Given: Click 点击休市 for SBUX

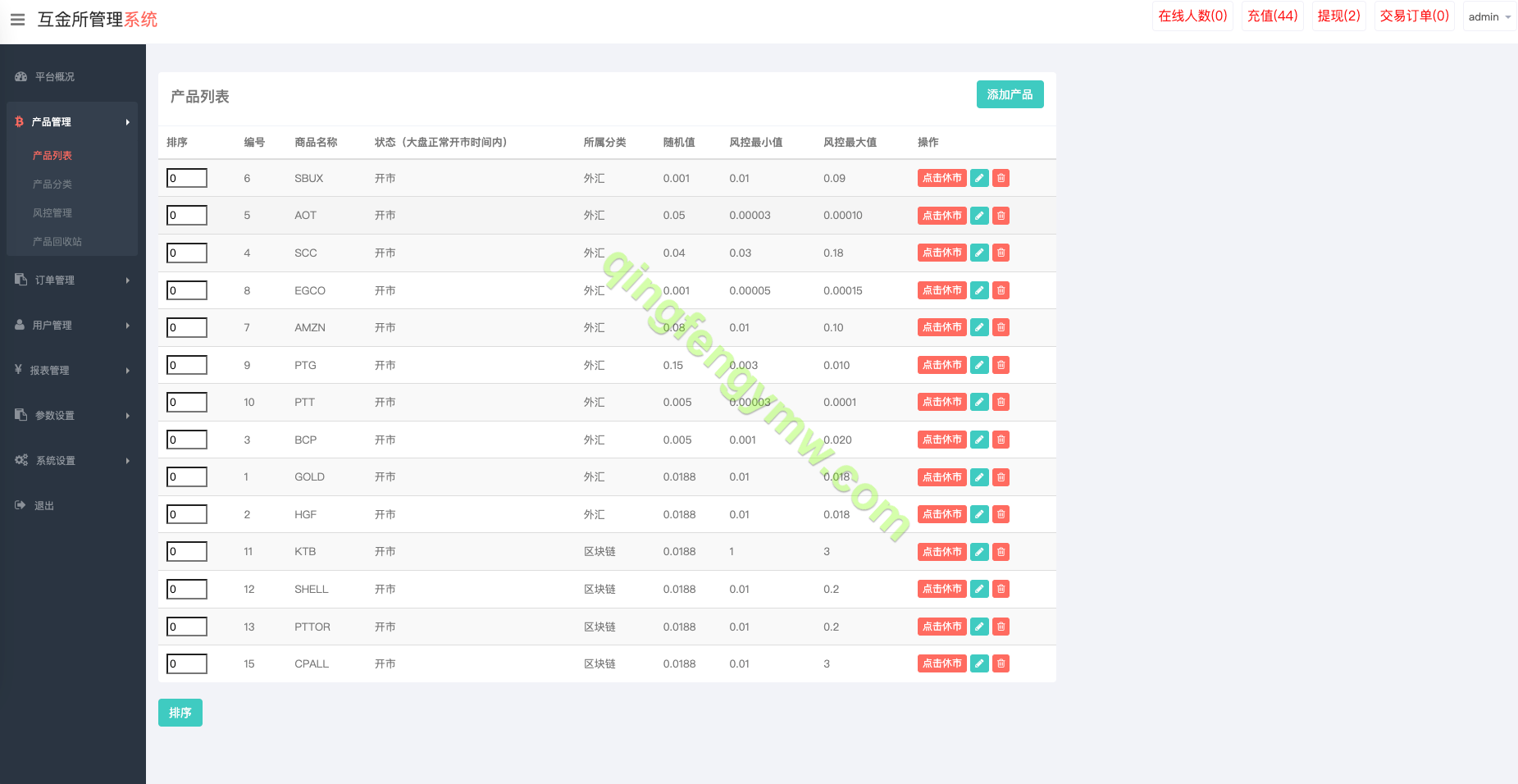Looking at the screenshot, I should pos(942,178).
